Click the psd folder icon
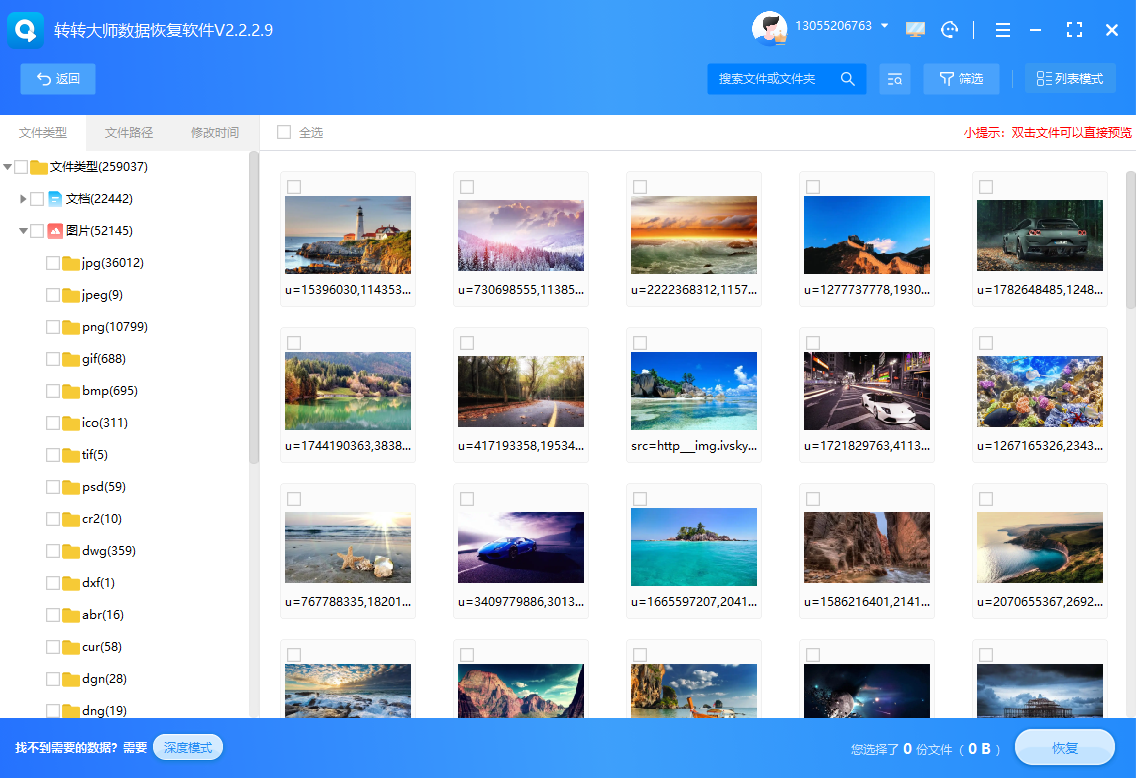This screenshot has height=778, width=1136. (x=71, y=487)
